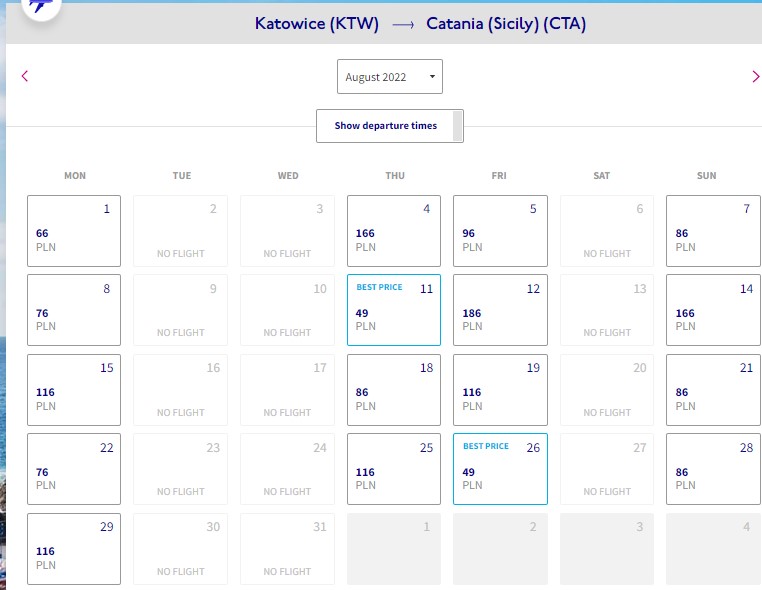Choose August 29 flight for 116 PLN
The height and width of the screenshot is (590, 762).
(74, 549)
